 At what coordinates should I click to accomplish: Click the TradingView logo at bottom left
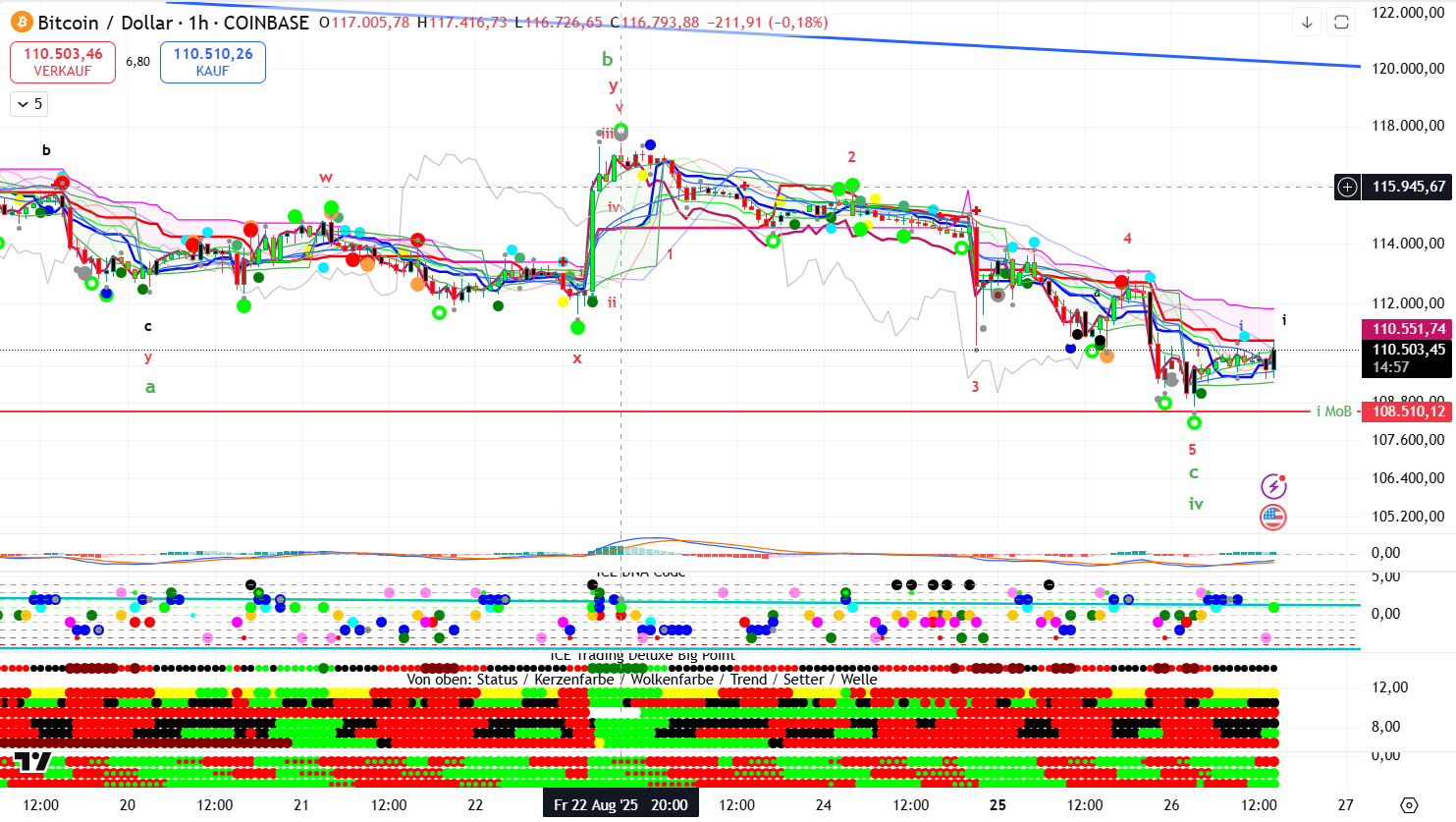(x=32, y=762)
